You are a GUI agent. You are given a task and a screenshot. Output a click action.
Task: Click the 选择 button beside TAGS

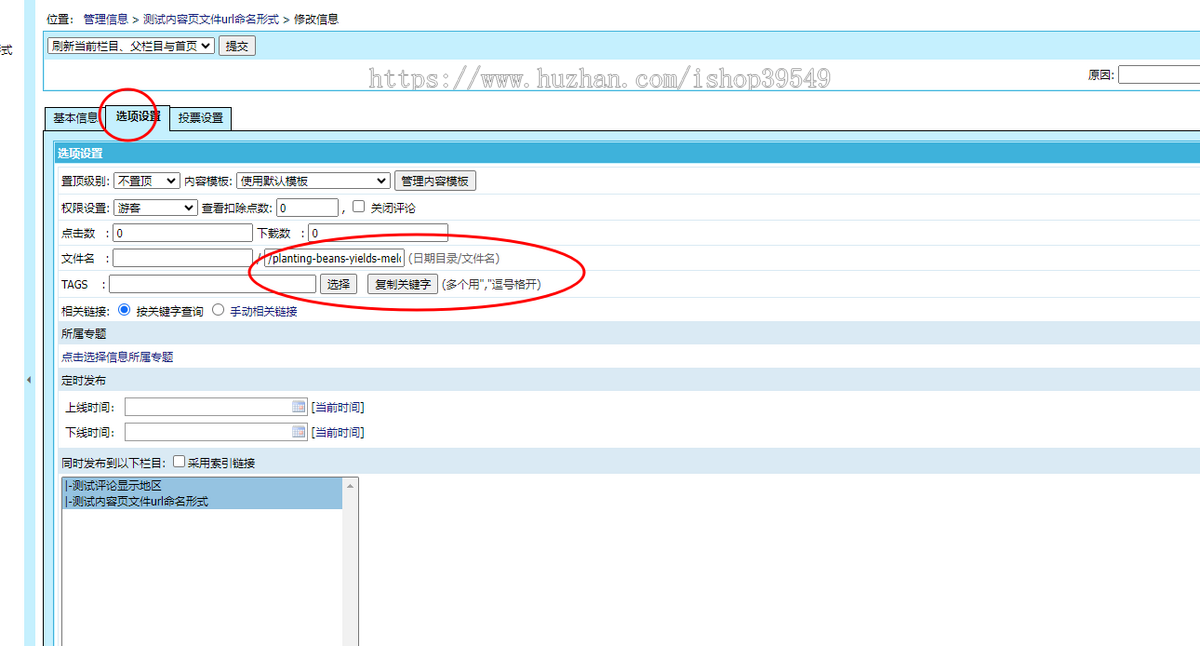pyautogui.click(x=339, y=284)
